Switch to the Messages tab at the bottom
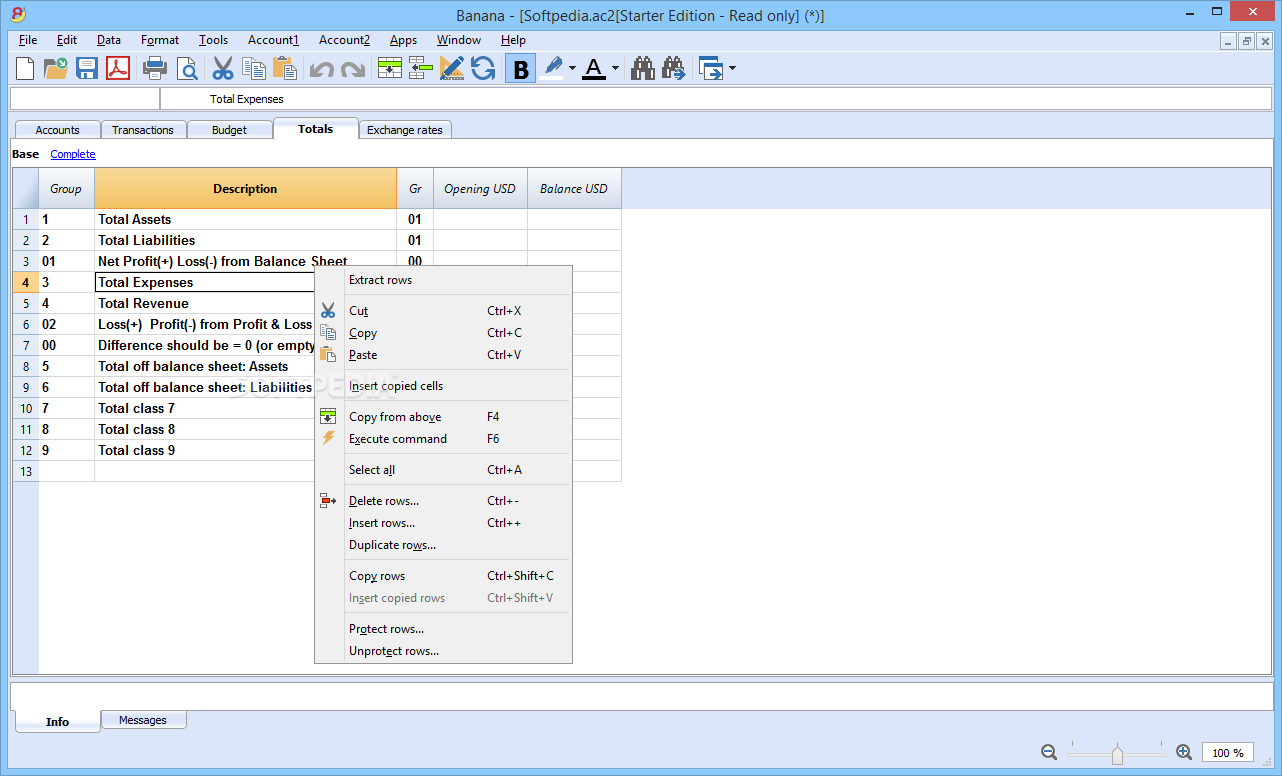 (x=143, y=720)
